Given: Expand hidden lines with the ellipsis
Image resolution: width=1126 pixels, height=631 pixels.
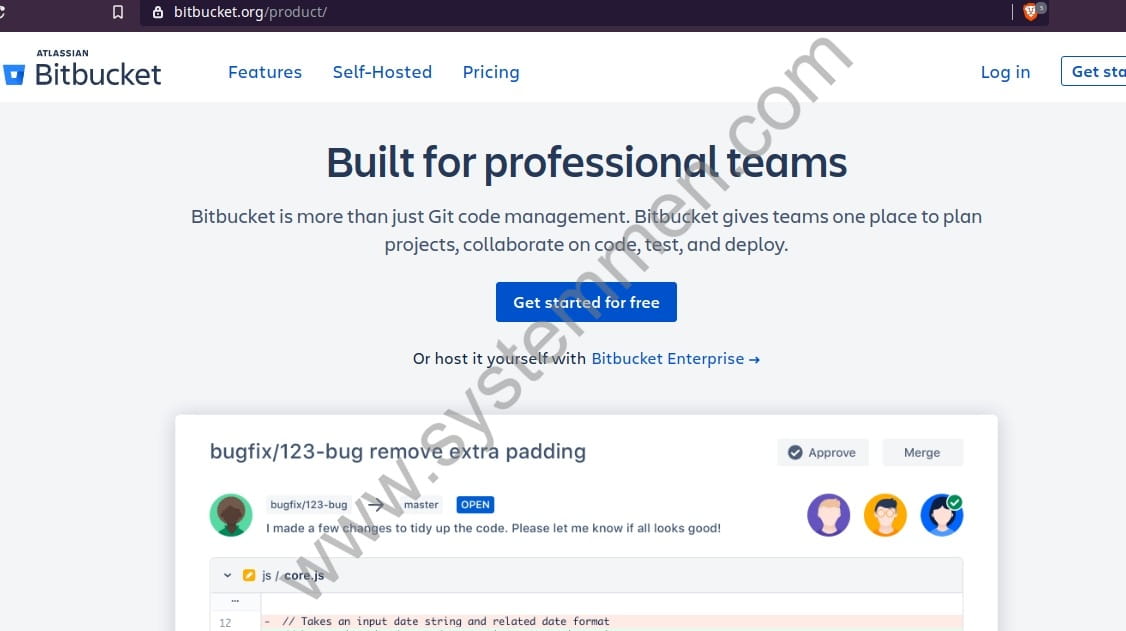Looking at the screenshot, I should pyautogui.click(x=235, y=600).
